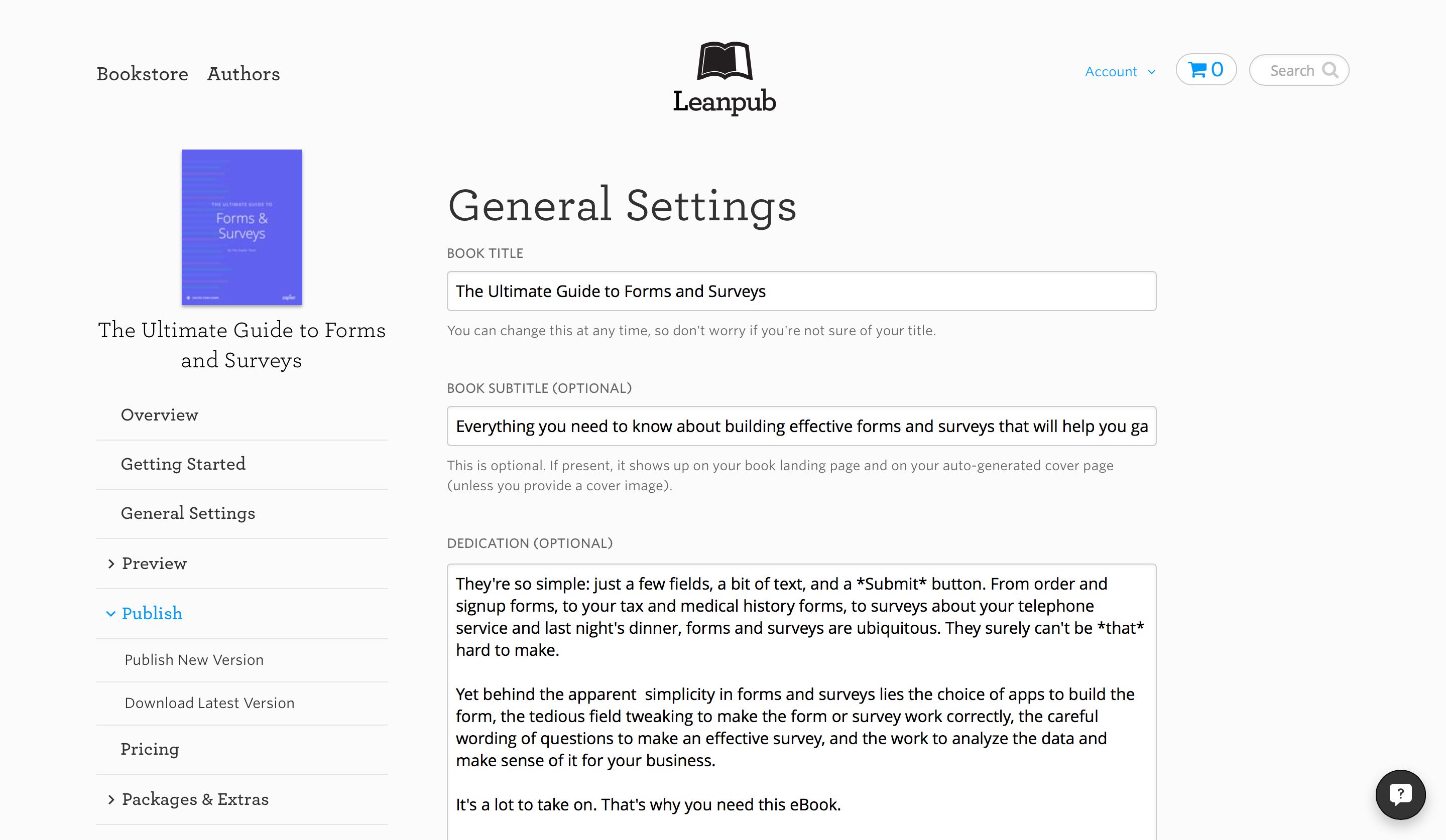Open the shopping cart
This screenshot has height=840, width=1446.
(x=1206, y=70)
